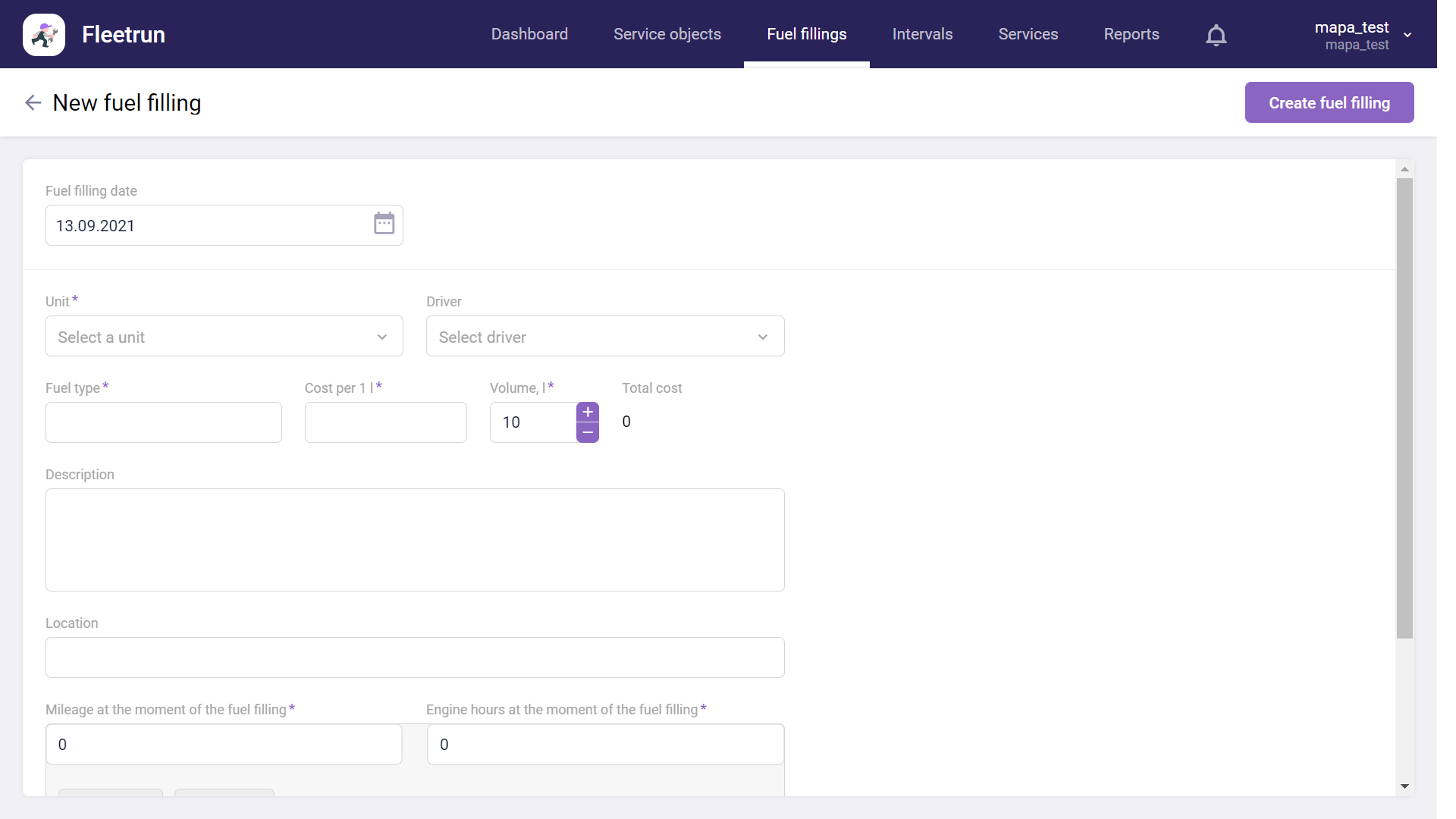Image resolution: width=1456 pixels, height=819 pixels.
Task: Click into the Cost per 1 l field
Action: pyautogui.click(x=385, y=422)
